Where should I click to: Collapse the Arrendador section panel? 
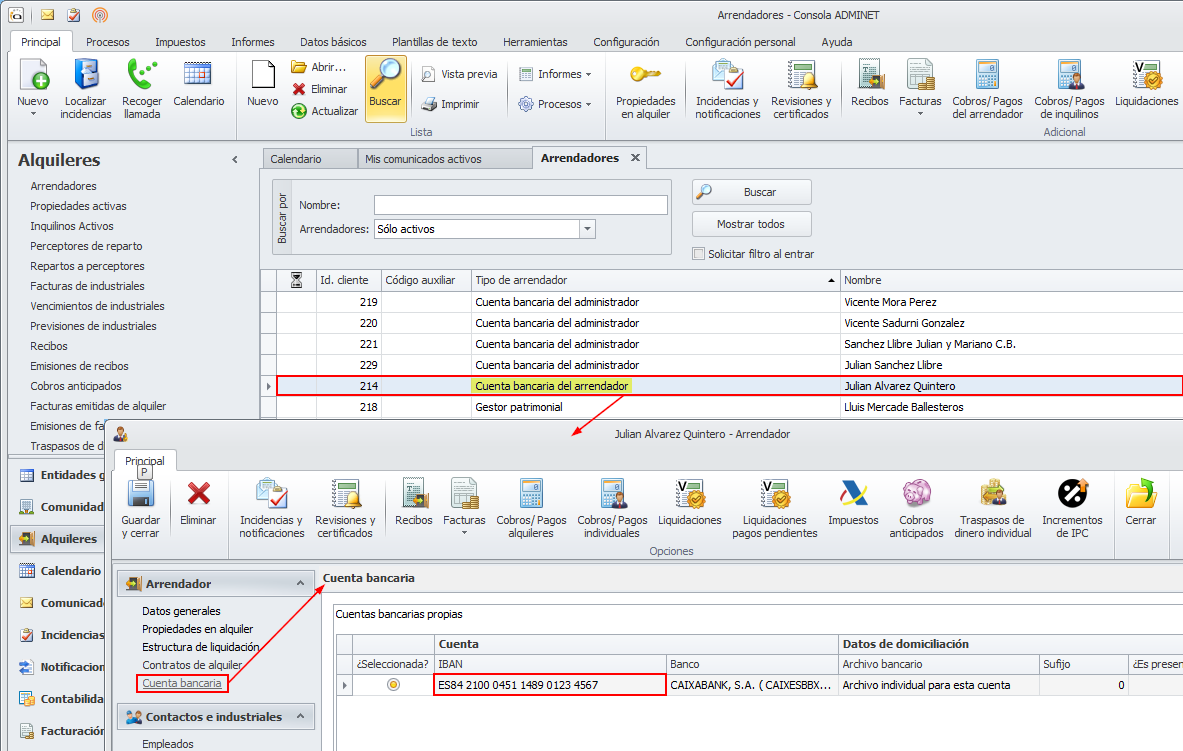[299, 584]
